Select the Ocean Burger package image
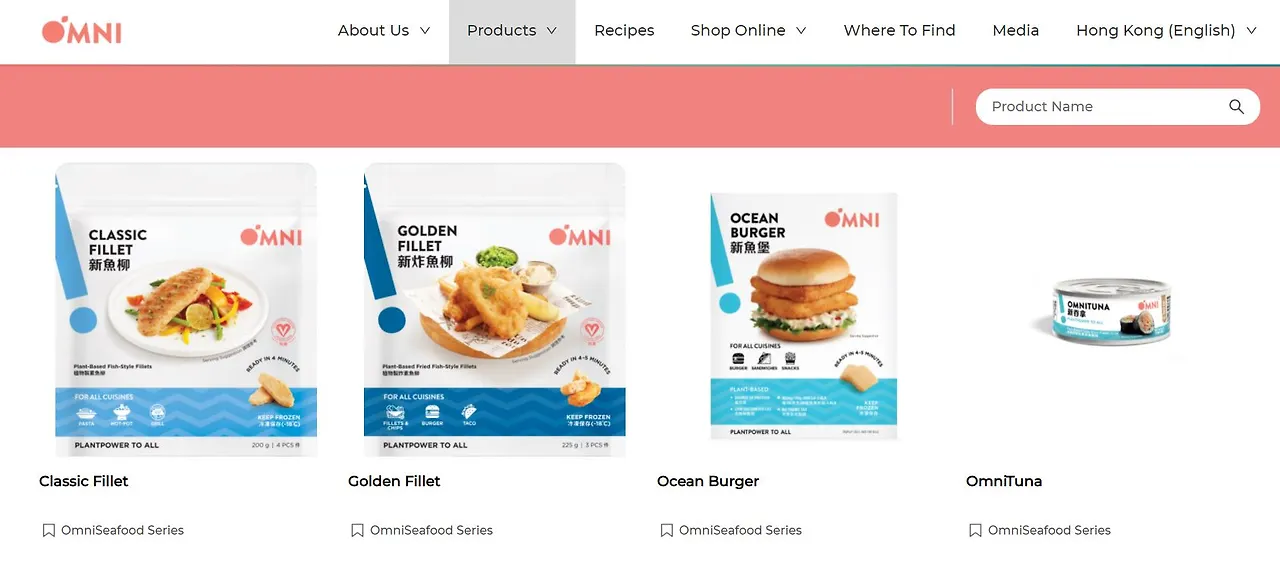This screenshot has height=583, width=1280. tap(804, 316)
